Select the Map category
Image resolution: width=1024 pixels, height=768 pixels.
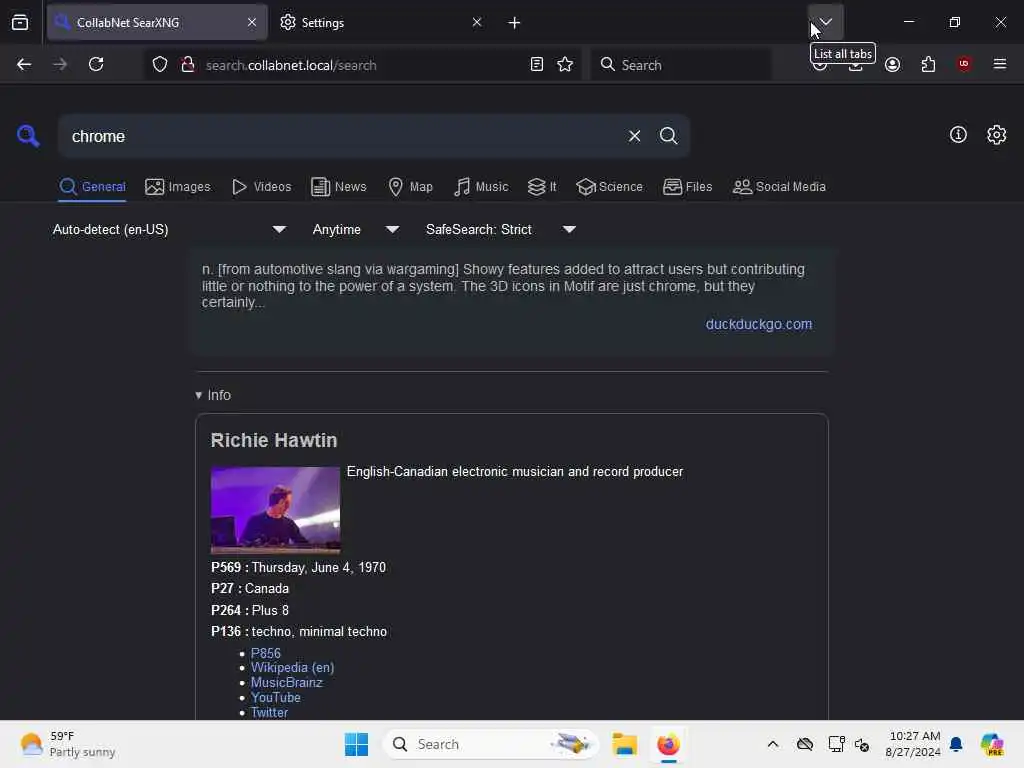[x=411, y=187]
